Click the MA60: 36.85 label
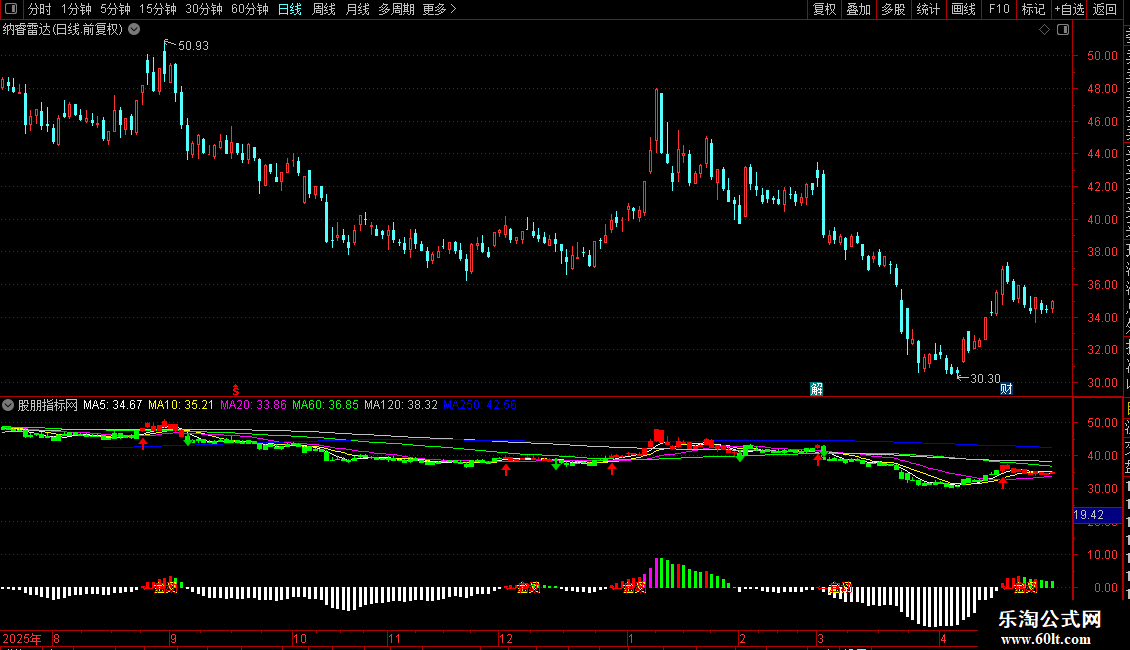Viewport: 1130px width, 650px height. [x=325, y=405]
